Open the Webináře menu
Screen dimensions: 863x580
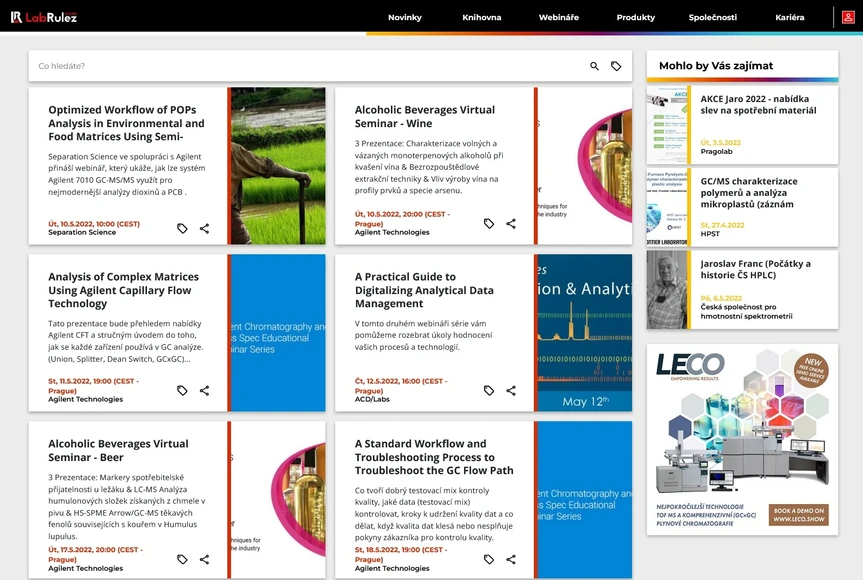click(x=558, y=17)
